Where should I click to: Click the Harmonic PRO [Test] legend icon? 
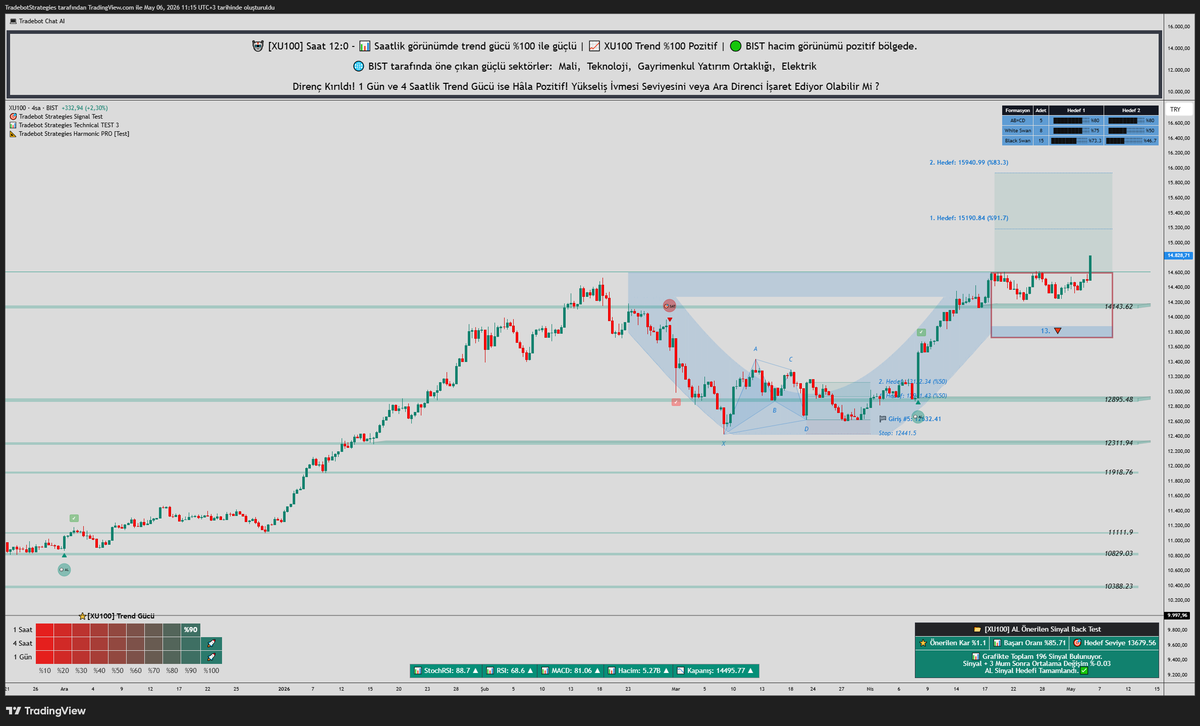coord(12,133)
